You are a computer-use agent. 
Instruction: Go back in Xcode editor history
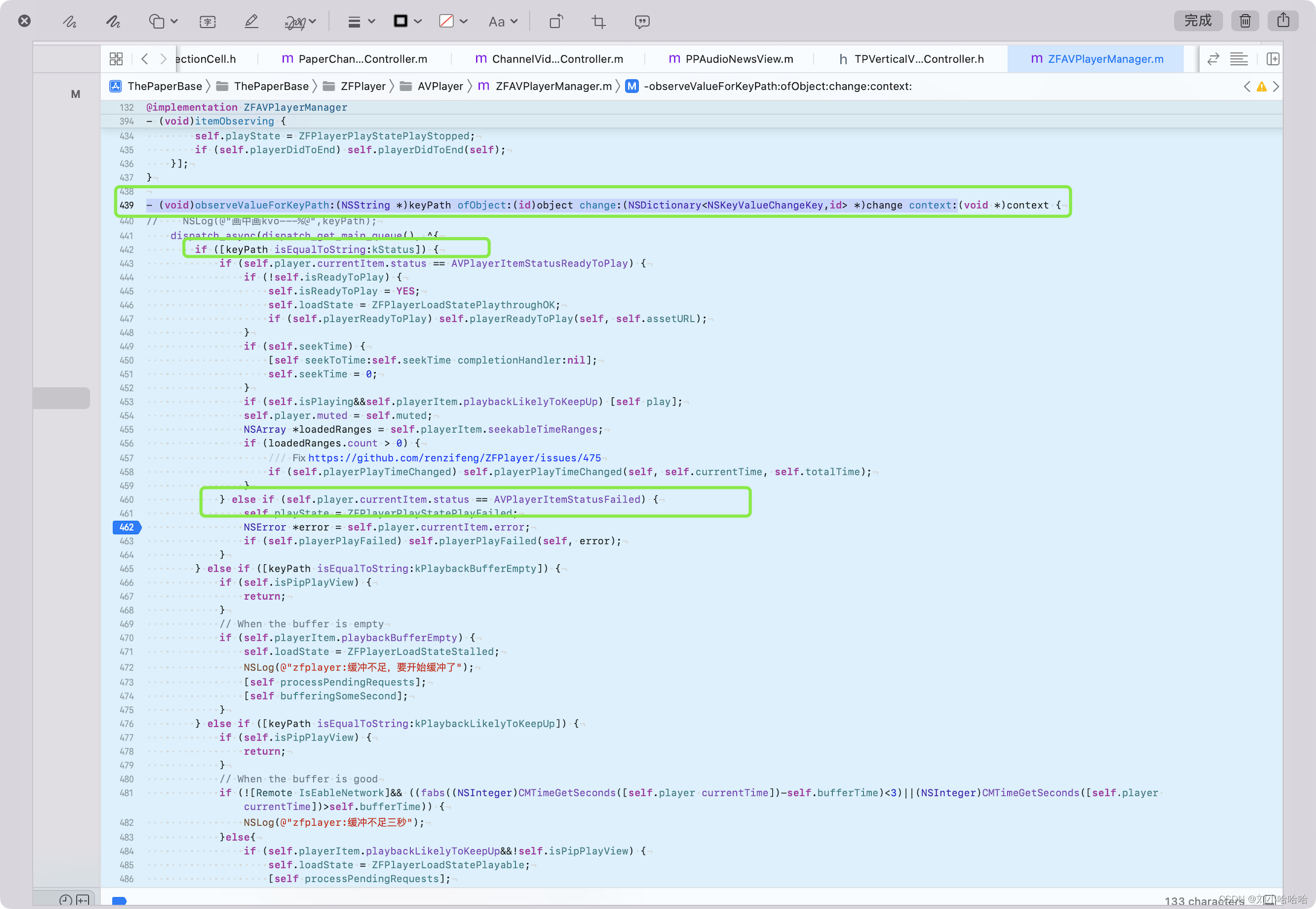click(144, 59)
